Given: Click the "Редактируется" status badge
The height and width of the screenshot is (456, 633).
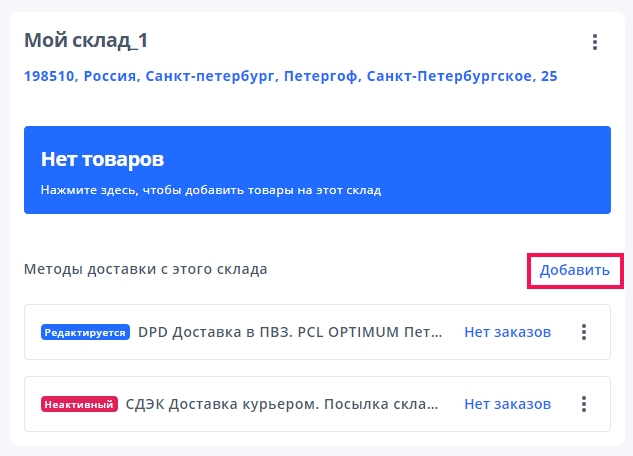Looking at the screenshot, I should point(85,332).
